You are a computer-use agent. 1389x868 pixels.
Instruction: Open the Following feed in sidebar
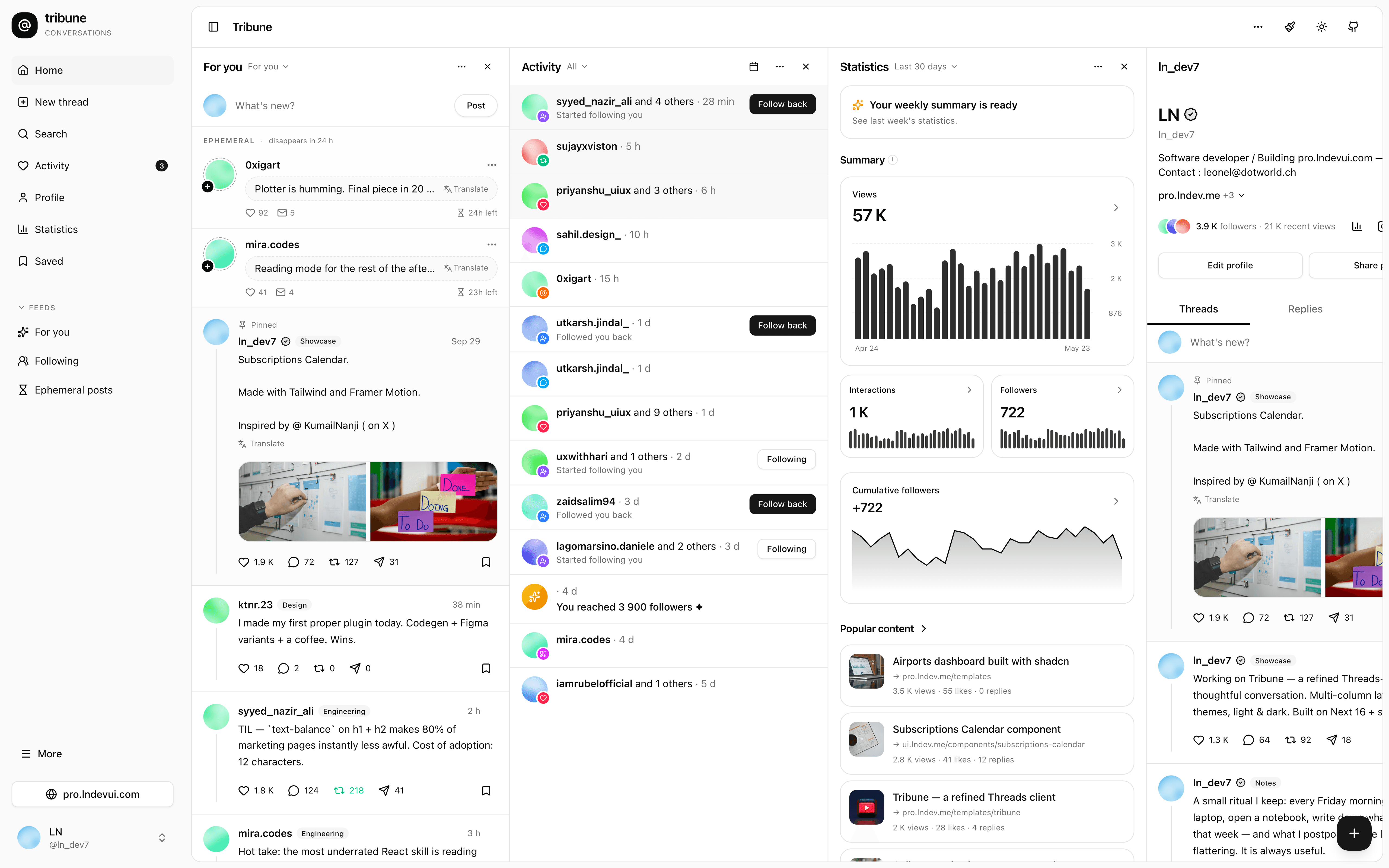coord(93,361)
